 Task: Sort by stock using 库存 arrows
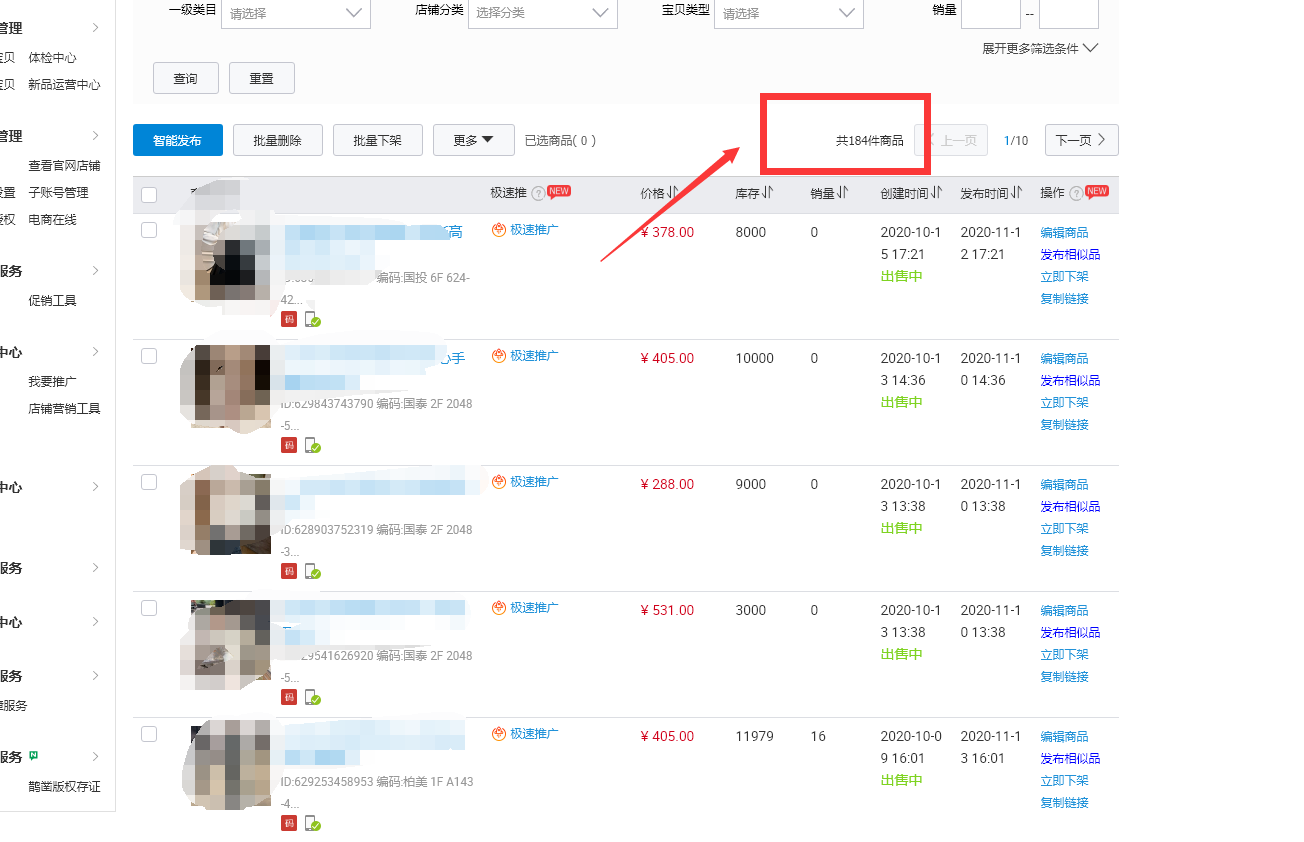click(768, 193)
